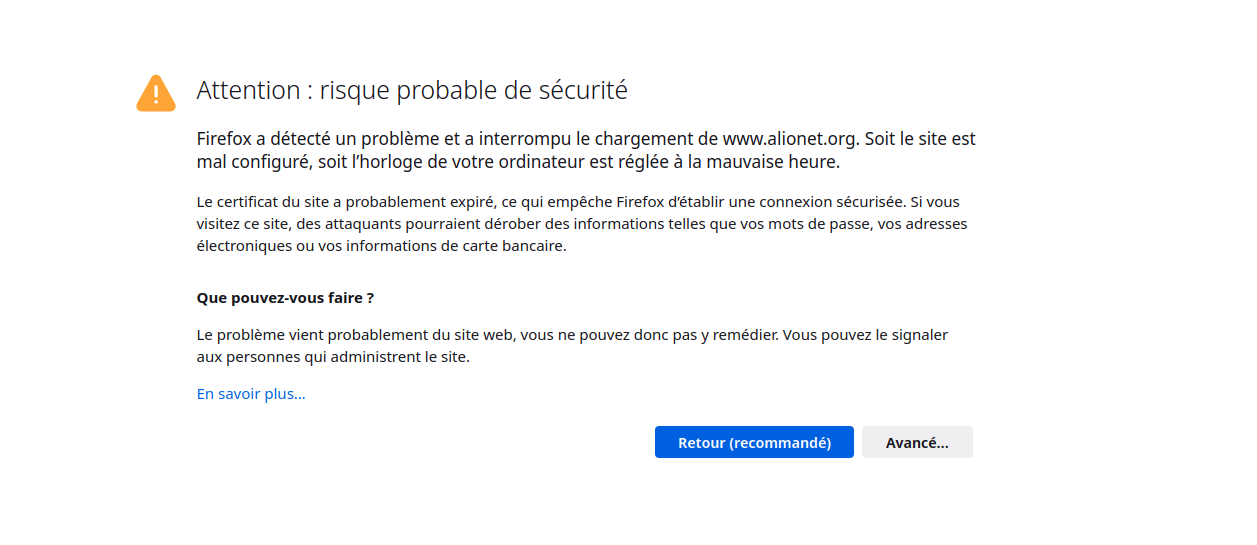Screen dimensions: 1257x545
Task: Click the orange warning triangle icon
Action: tap(156, 93)
